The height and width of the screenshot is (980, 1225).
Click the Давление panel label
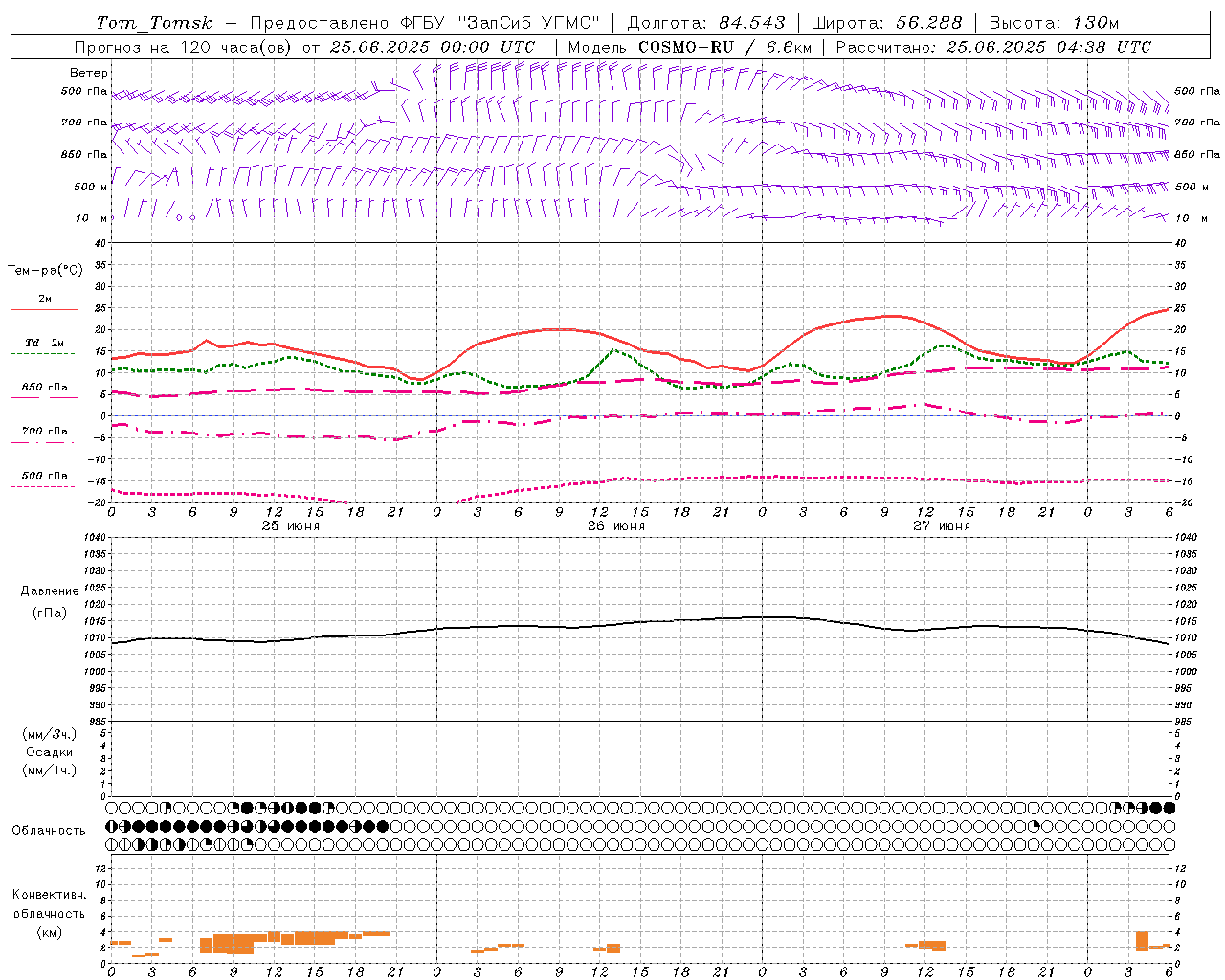(50, 590)
